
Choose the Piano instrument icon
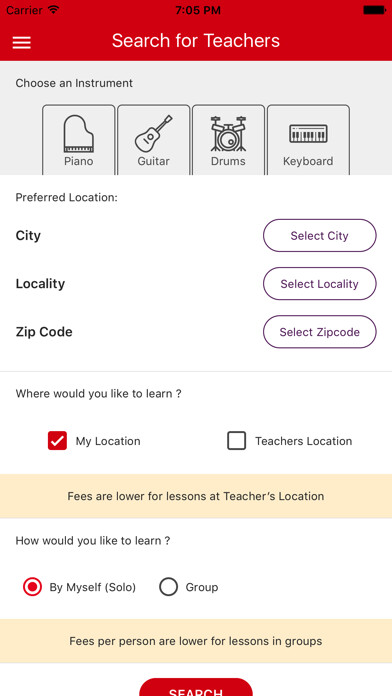tap(79, 140)
